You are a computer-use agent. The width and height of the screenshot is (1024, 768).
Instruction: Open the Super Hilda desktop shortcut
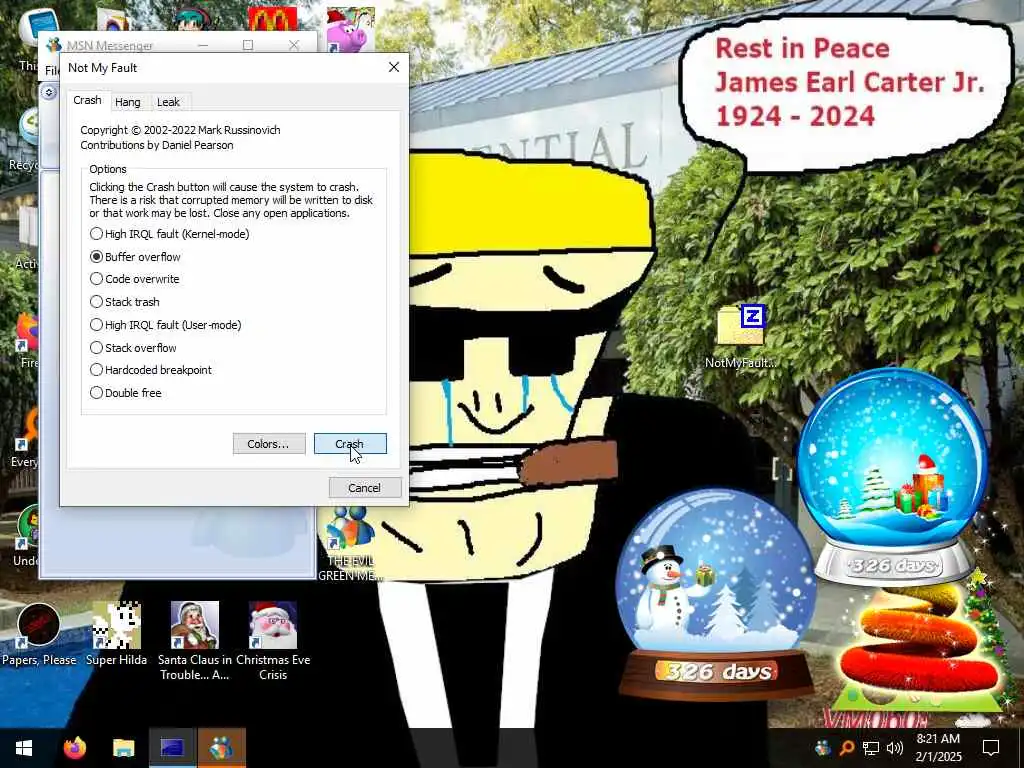click(116, 633)
